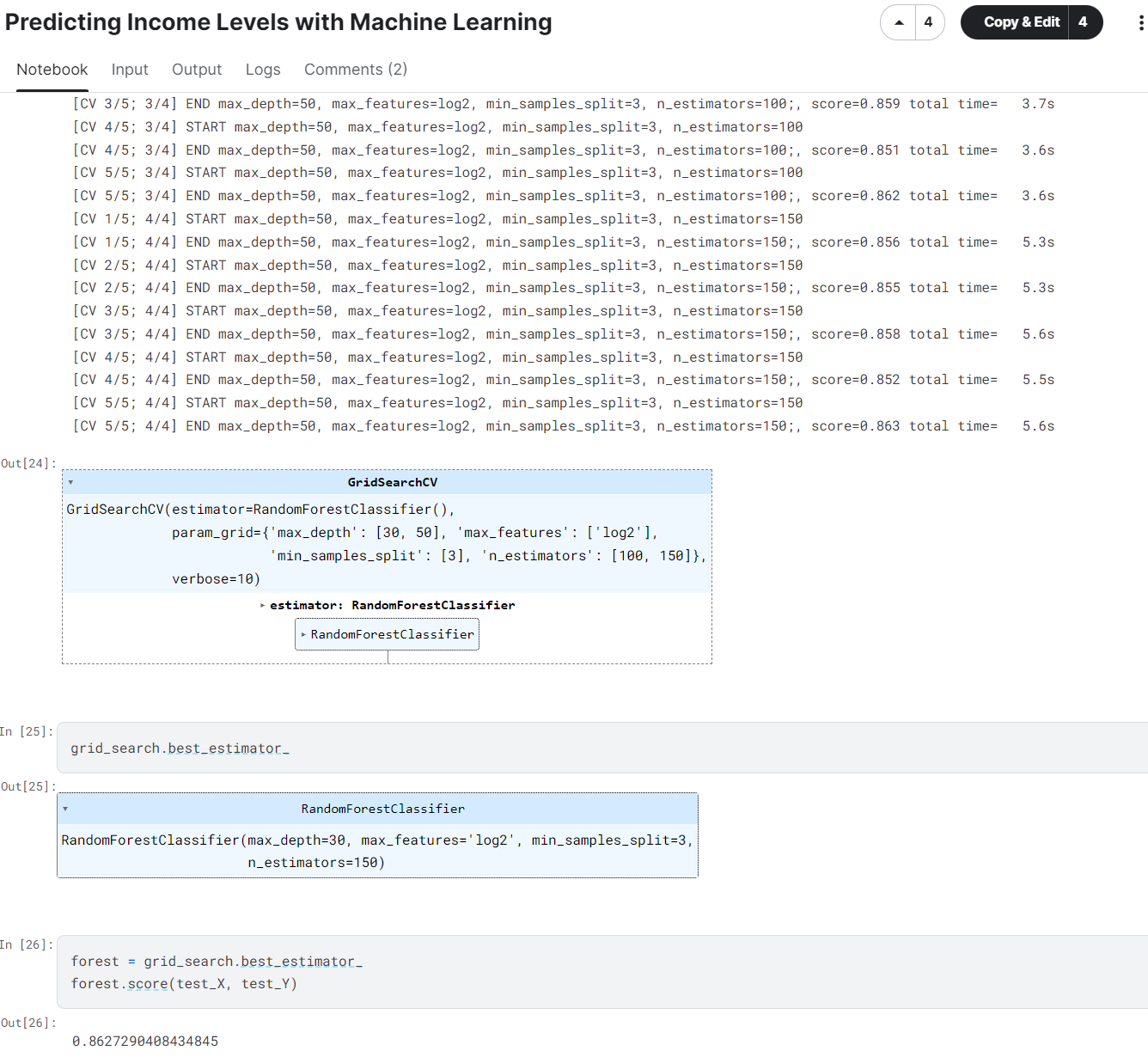
Task: Collapse the GridSearchCV diagram header arrow
Action: (70, 483)
